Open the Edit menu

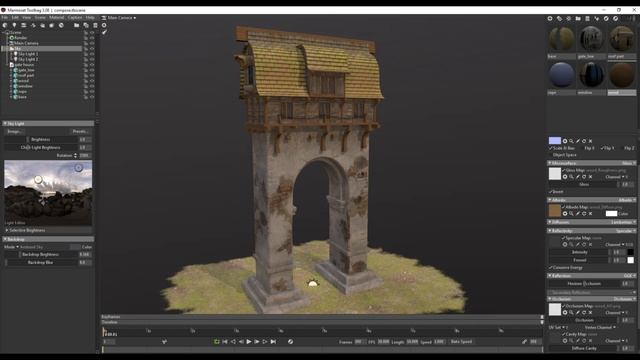(x=15, y=18)
